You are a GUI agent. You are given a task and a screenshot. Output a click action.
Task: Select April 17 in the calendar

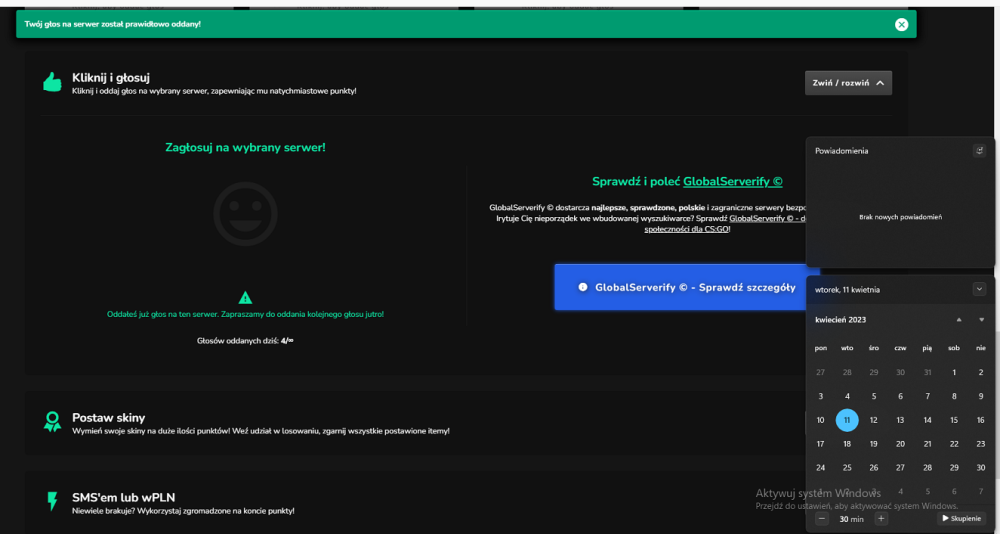click(x=821, y=444)
